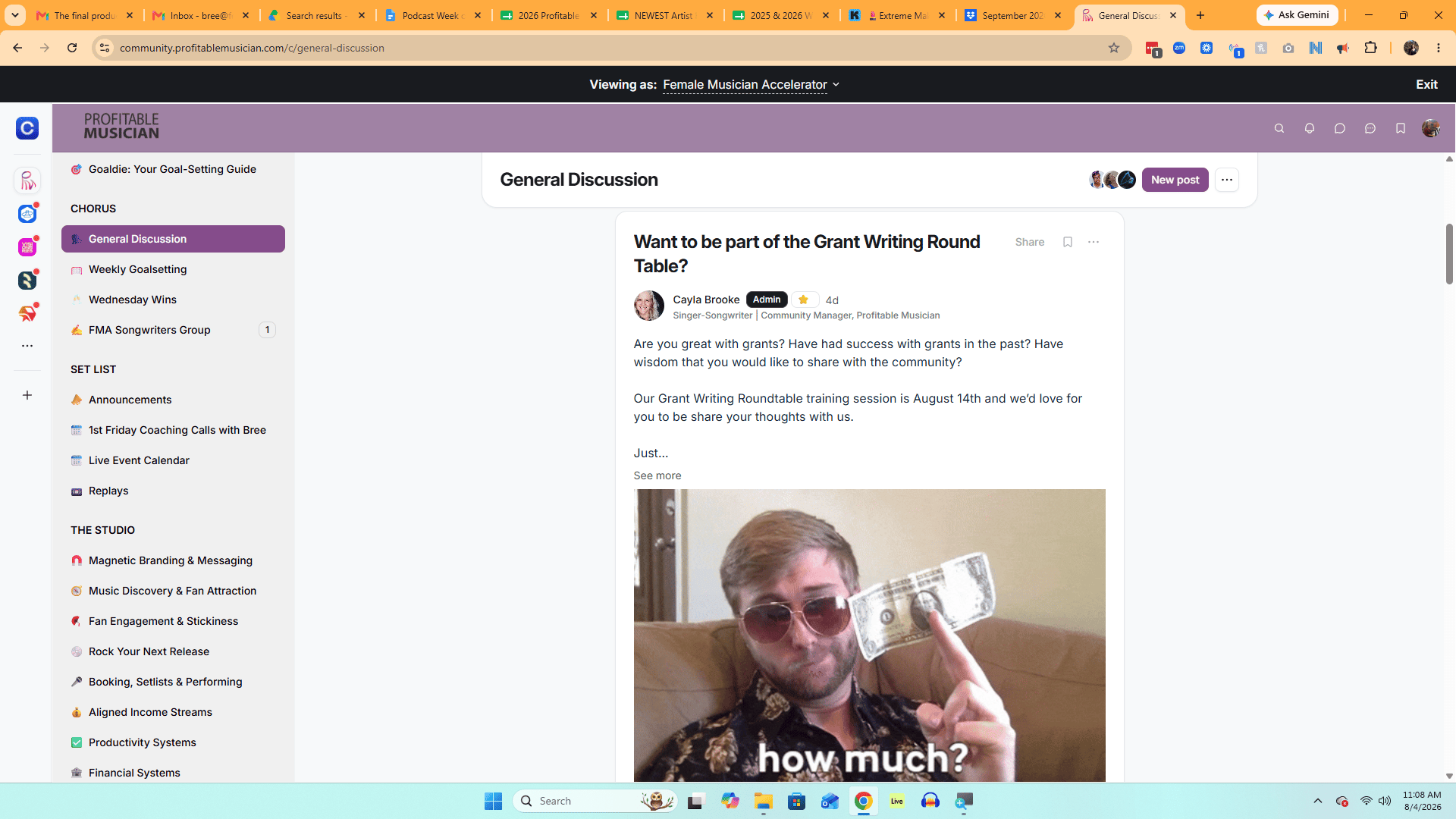Click the page vertical scrollbar thumb
The width and height of the screenshot is (1456, 819).
click(1449, 254)
